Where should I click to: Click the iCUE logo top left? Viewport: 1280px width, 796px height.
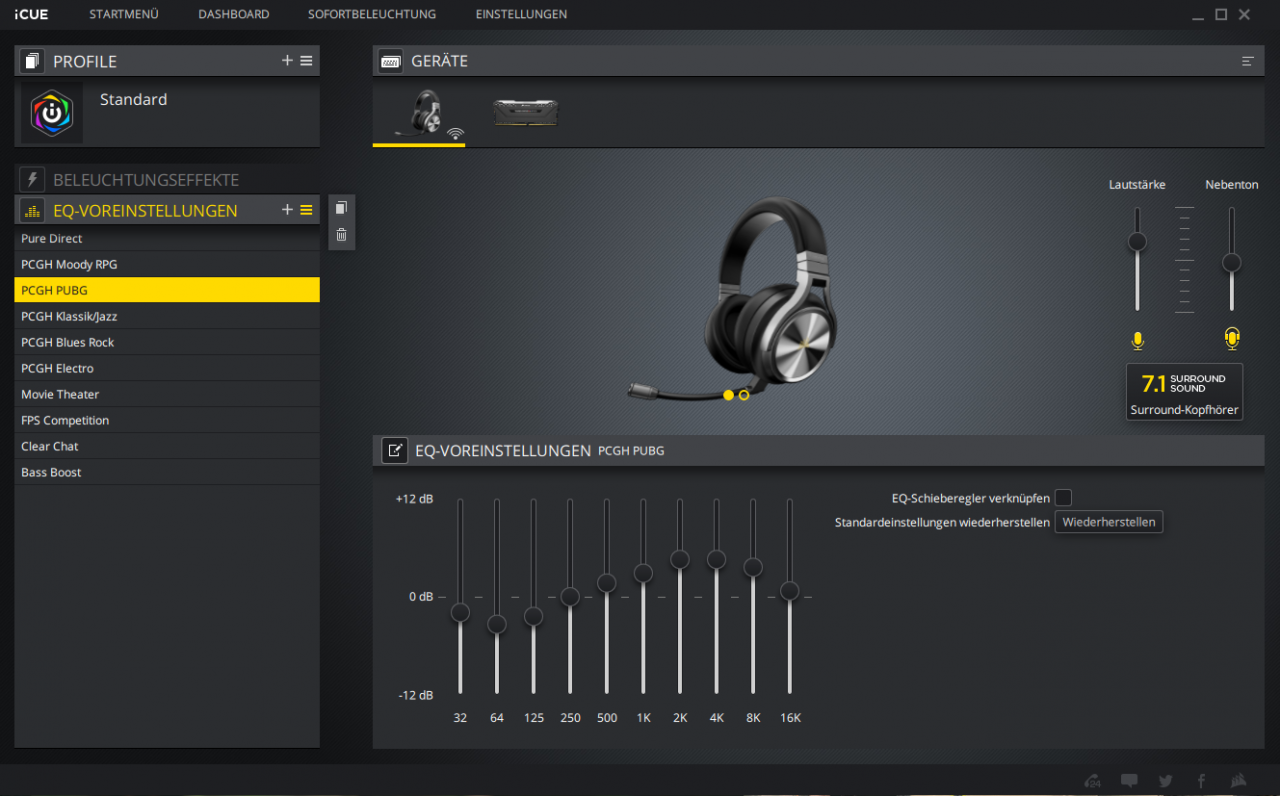[31, 14]
